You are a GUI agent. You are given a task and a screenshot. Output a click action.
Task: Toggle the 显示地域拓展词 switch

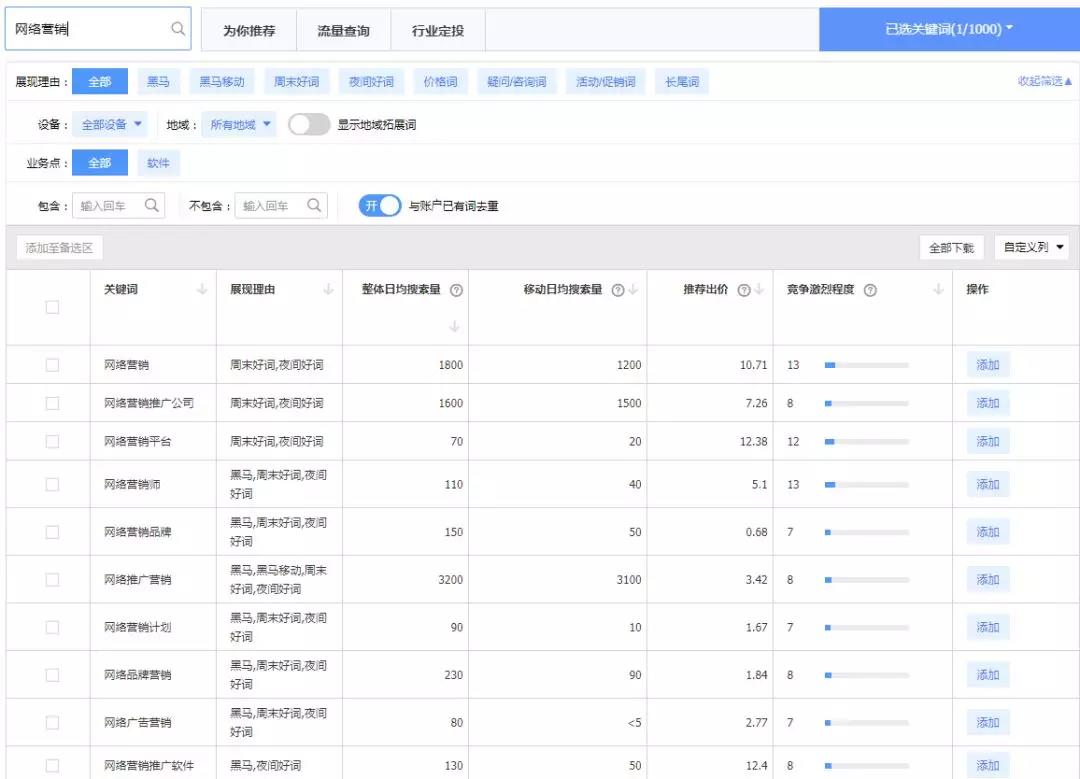pos(309,125)
